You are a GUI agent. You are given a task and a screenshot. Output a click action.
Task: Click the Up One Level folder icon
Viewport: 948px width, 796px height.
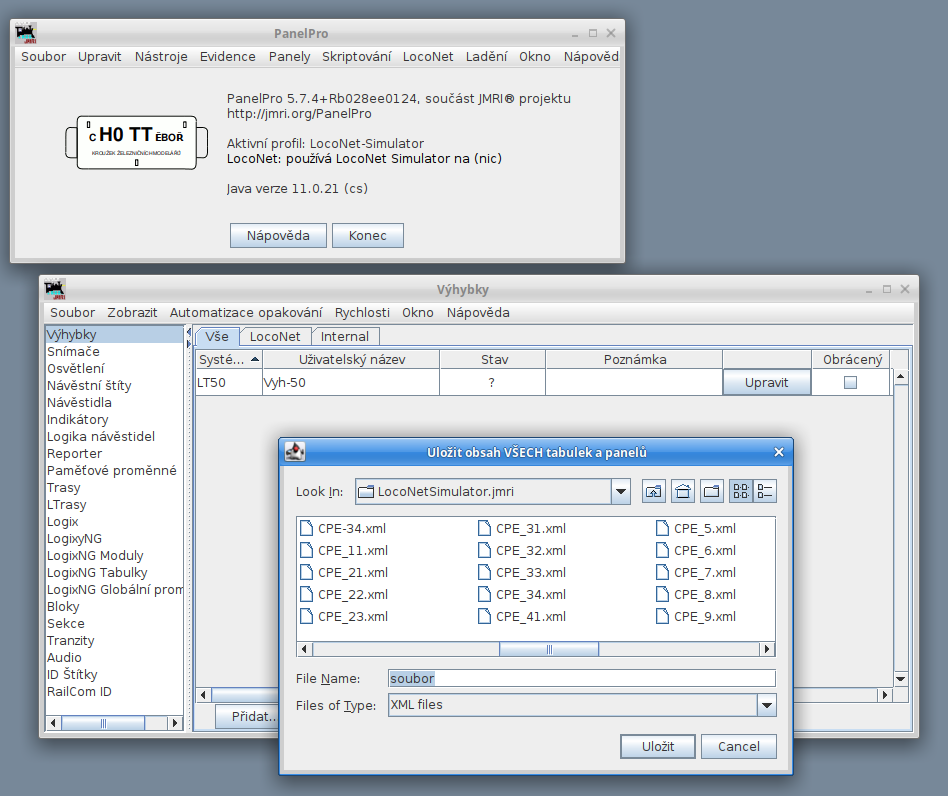click(x=654, y=491)
